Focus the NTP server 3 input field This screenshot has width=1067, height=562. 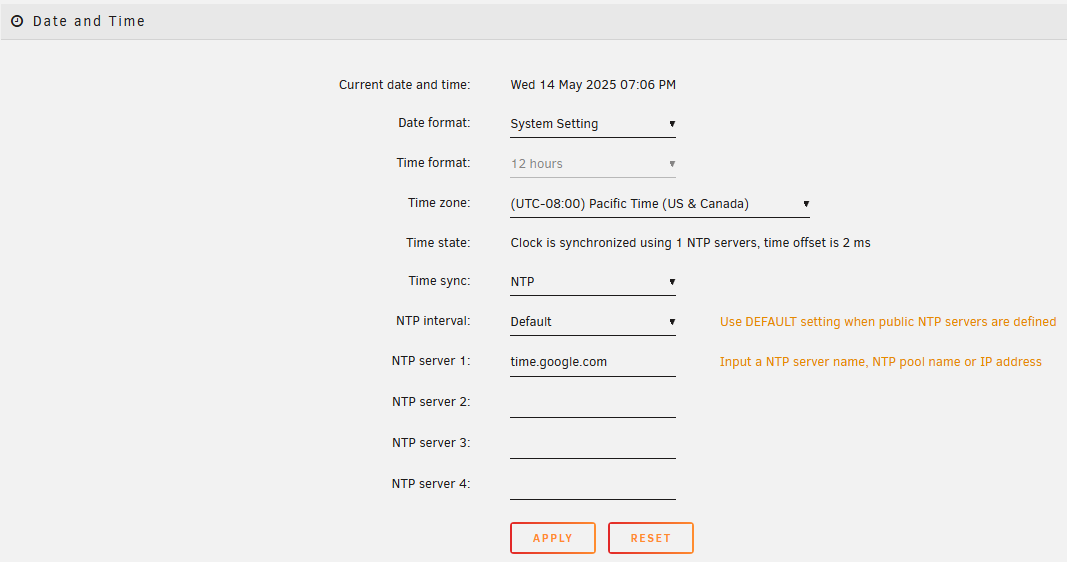[592, 444]
